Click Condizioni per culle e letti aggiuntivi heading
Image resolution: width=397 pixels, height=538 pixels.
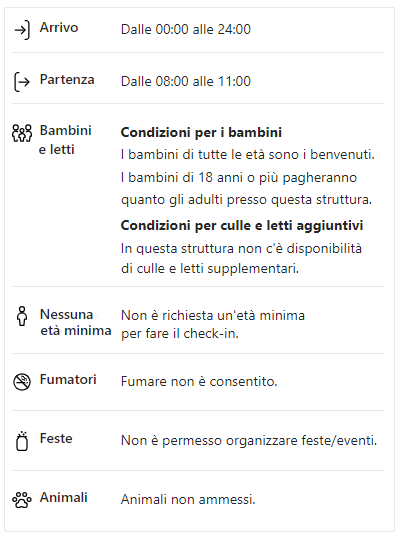[x=242, y=225]
